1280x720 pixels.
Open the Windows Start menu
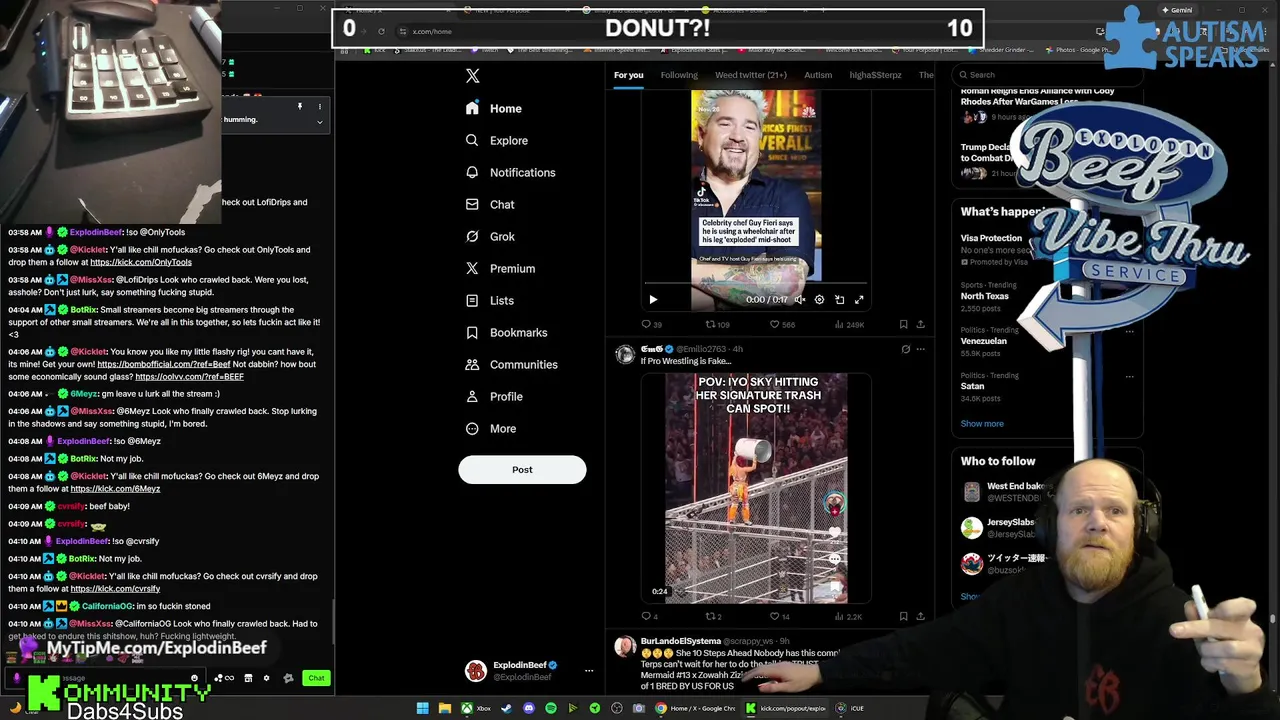pyautogui.click(x=422, y=708)
